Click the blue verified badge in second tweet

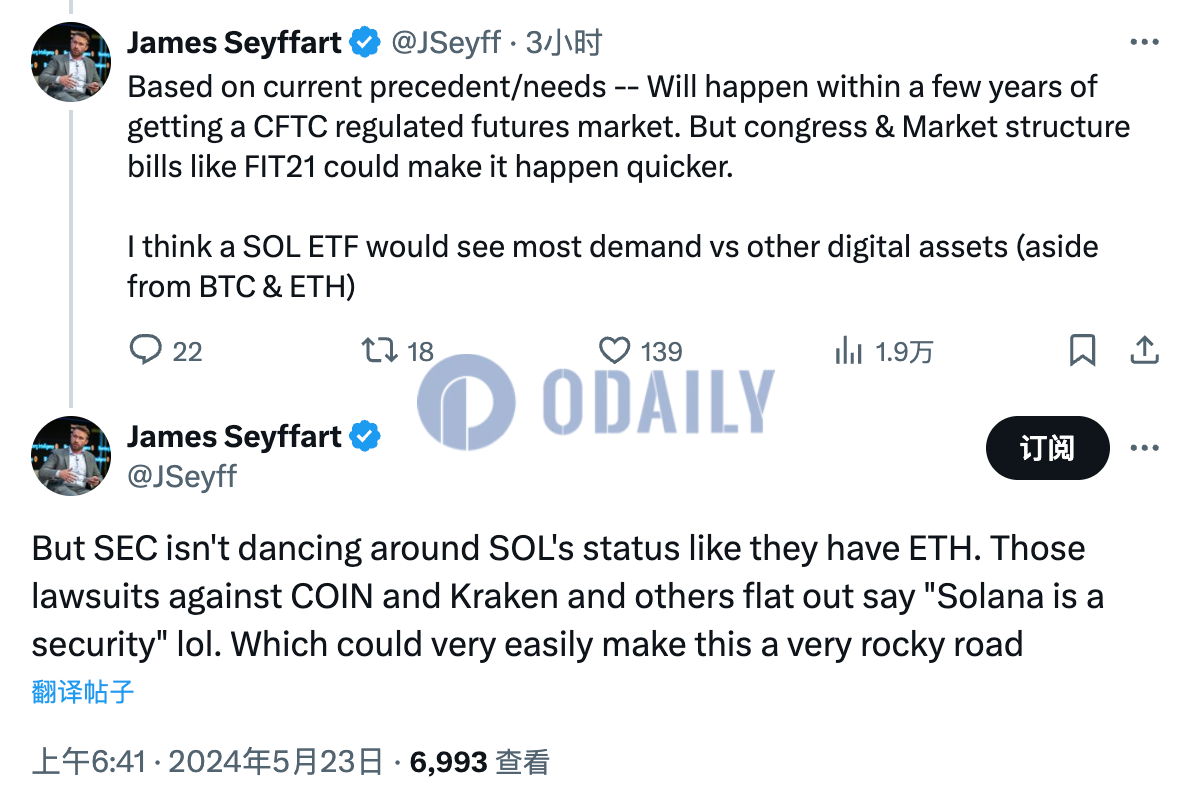pyautogui.click(x=365, y=436)
